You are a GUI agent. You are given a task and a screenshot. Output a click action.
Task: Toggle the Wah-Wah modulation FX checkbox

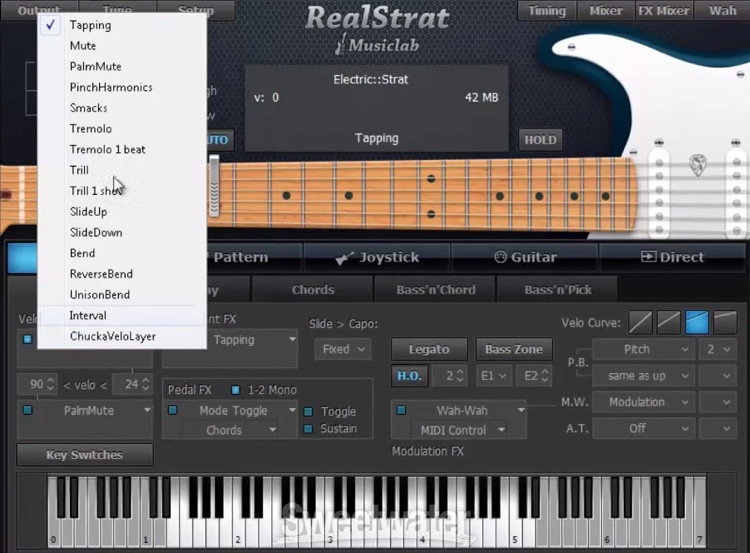click(401, 410)
